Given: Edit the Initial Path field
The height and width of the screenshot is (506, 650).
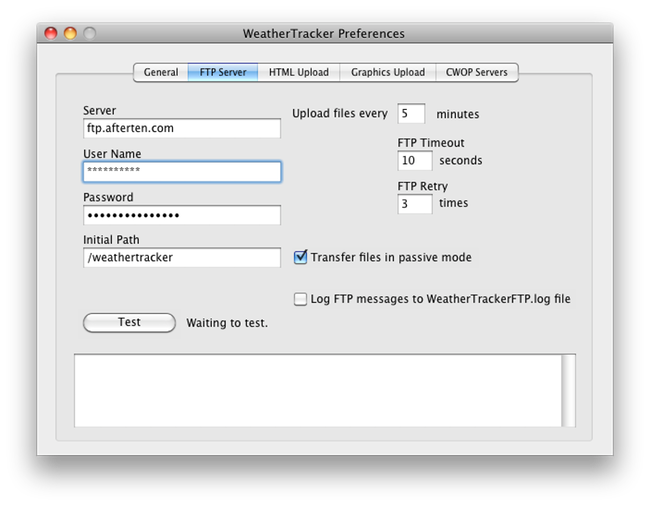Looking at the screenshot, I should coord(182,258).
